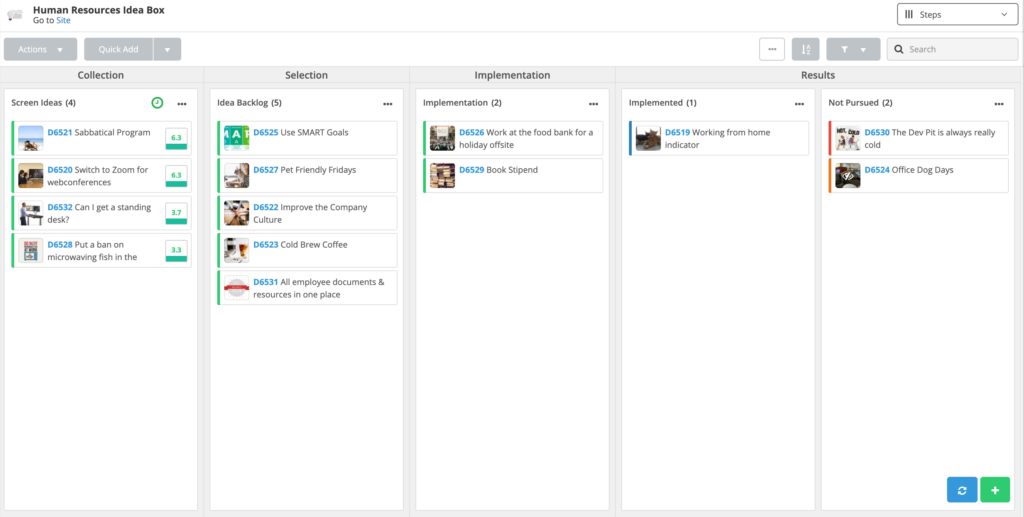Open the Implemented column options menu

799,104
